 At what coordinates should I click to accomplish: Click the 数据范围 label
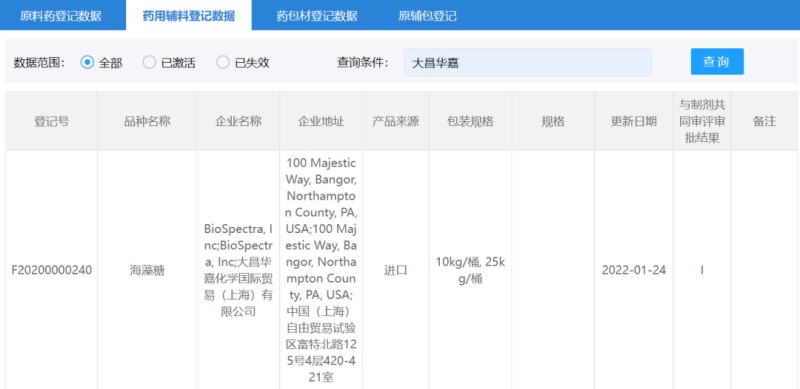pos(39,63)
